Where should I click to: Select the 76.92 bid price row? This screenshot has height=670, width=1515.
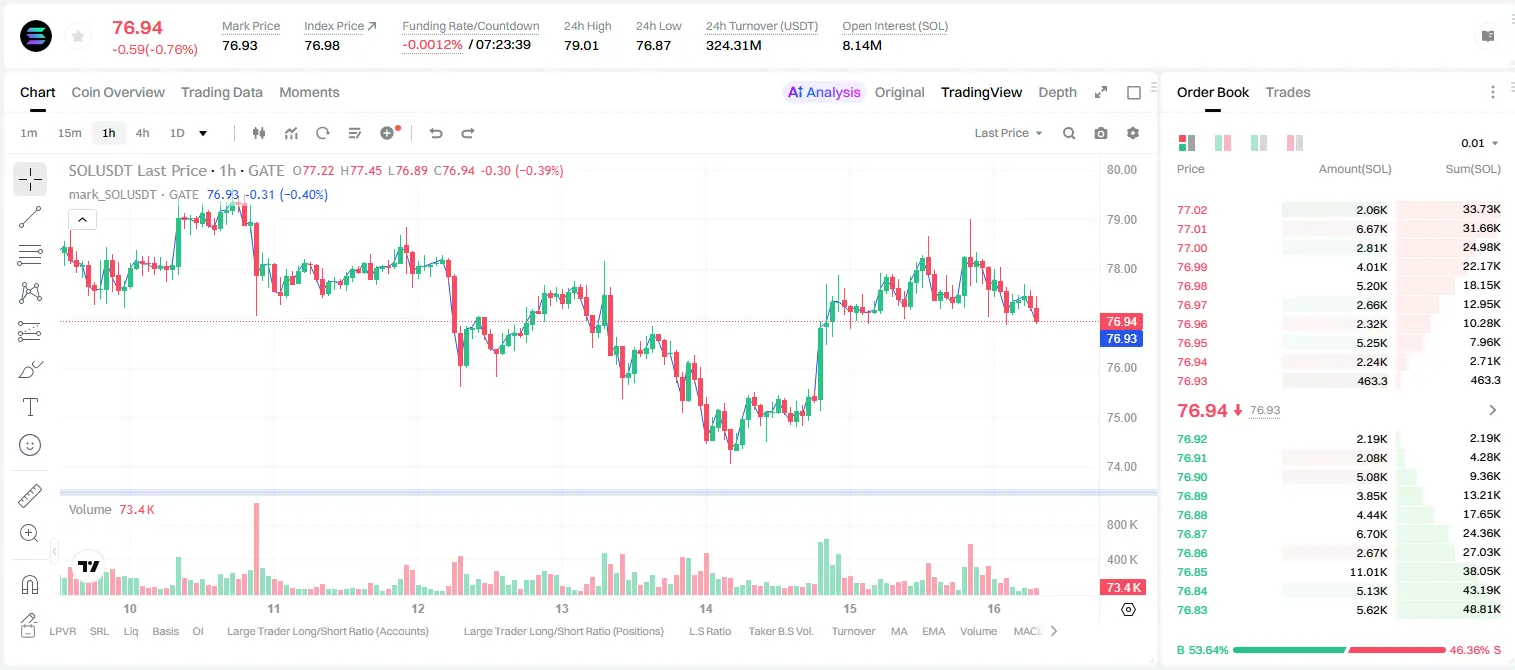click(1339, 439)
